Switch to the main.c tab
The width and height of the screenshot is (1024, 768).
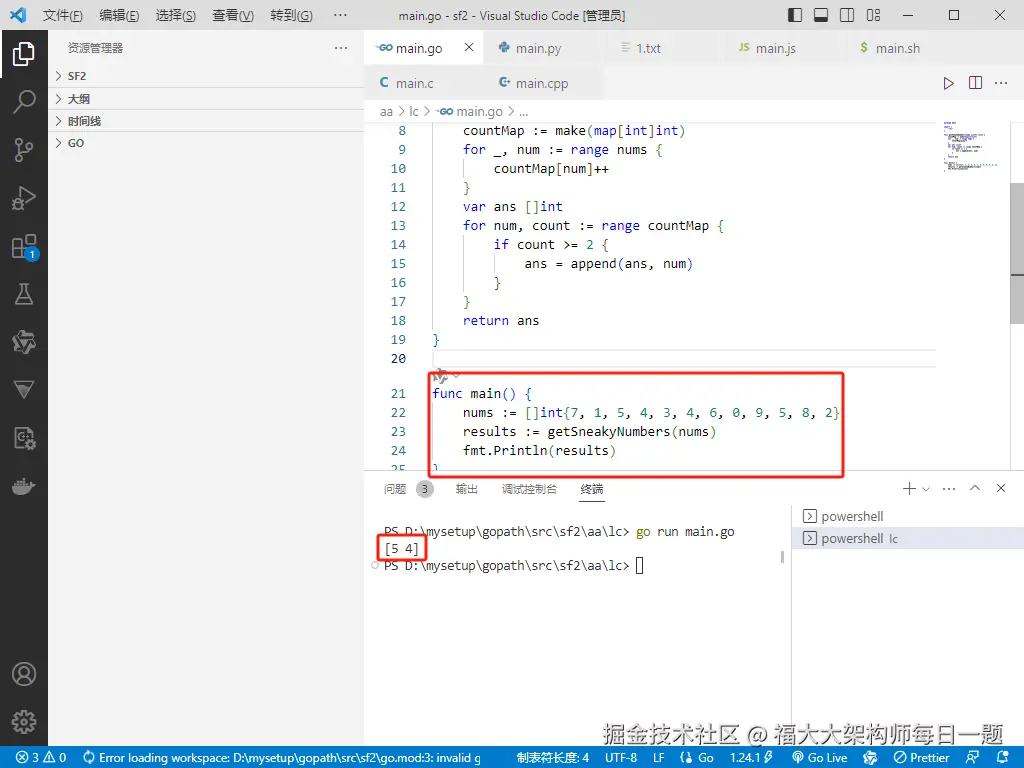coord(415,83)
